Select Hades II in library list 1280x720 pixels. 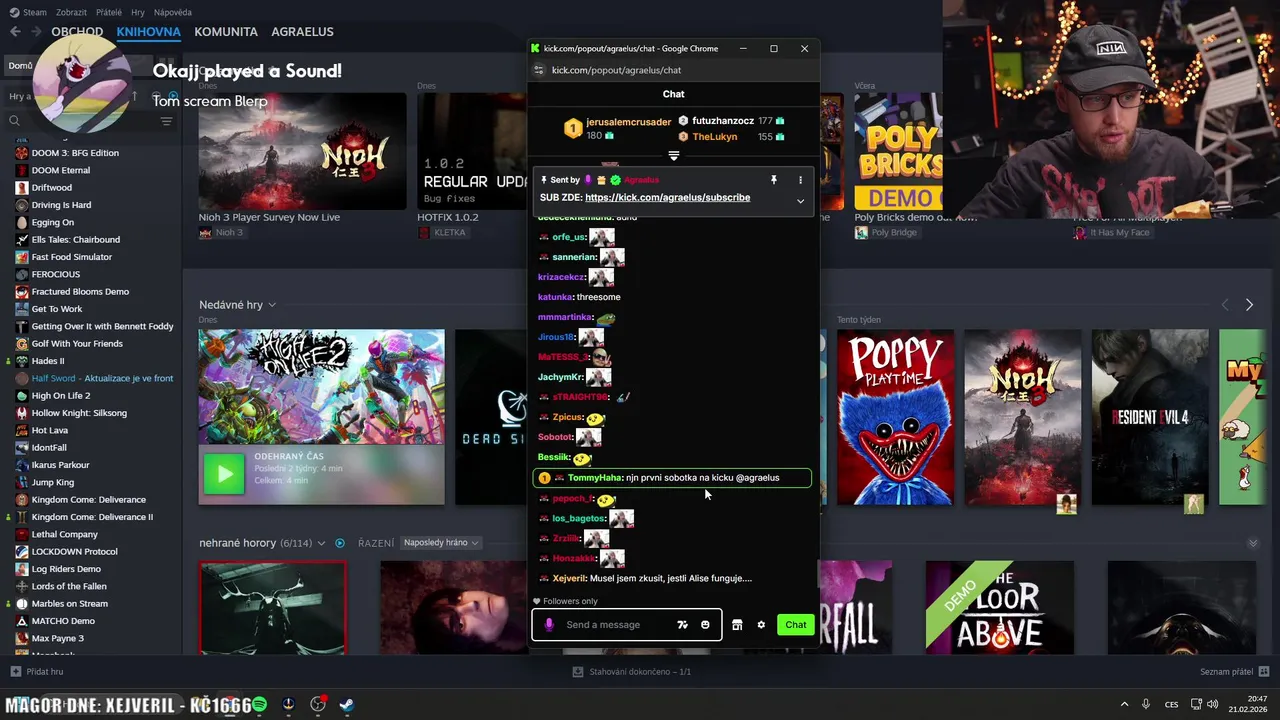click(48, 361)
